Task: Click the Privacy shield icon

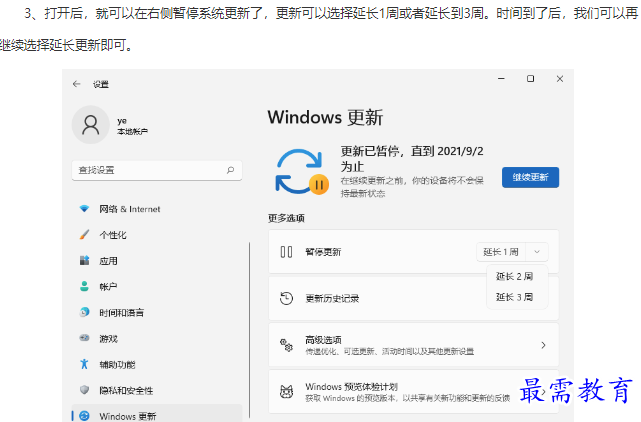Action: [84, 390]
